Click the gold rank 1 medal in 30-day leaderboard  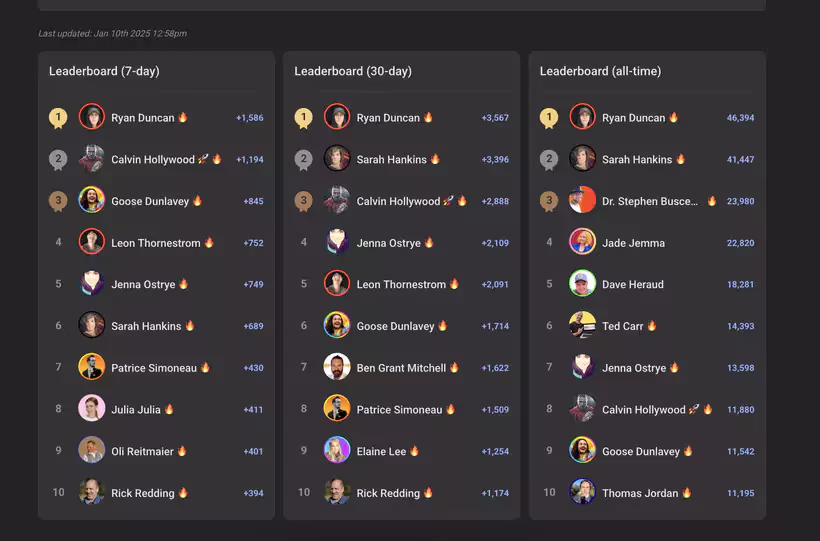tap(303, 118)
